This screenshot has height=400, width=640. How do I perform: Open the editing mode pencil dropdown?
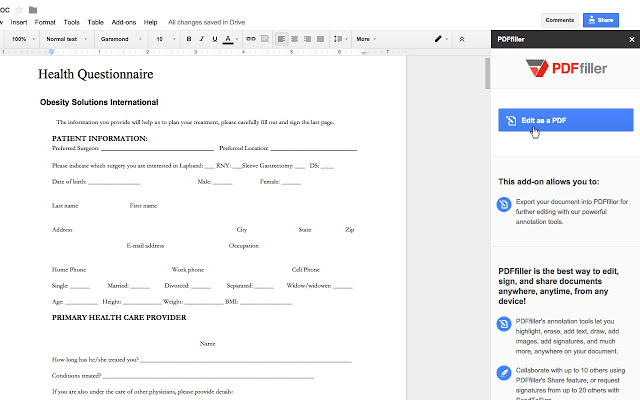click(x=441, y=39)
